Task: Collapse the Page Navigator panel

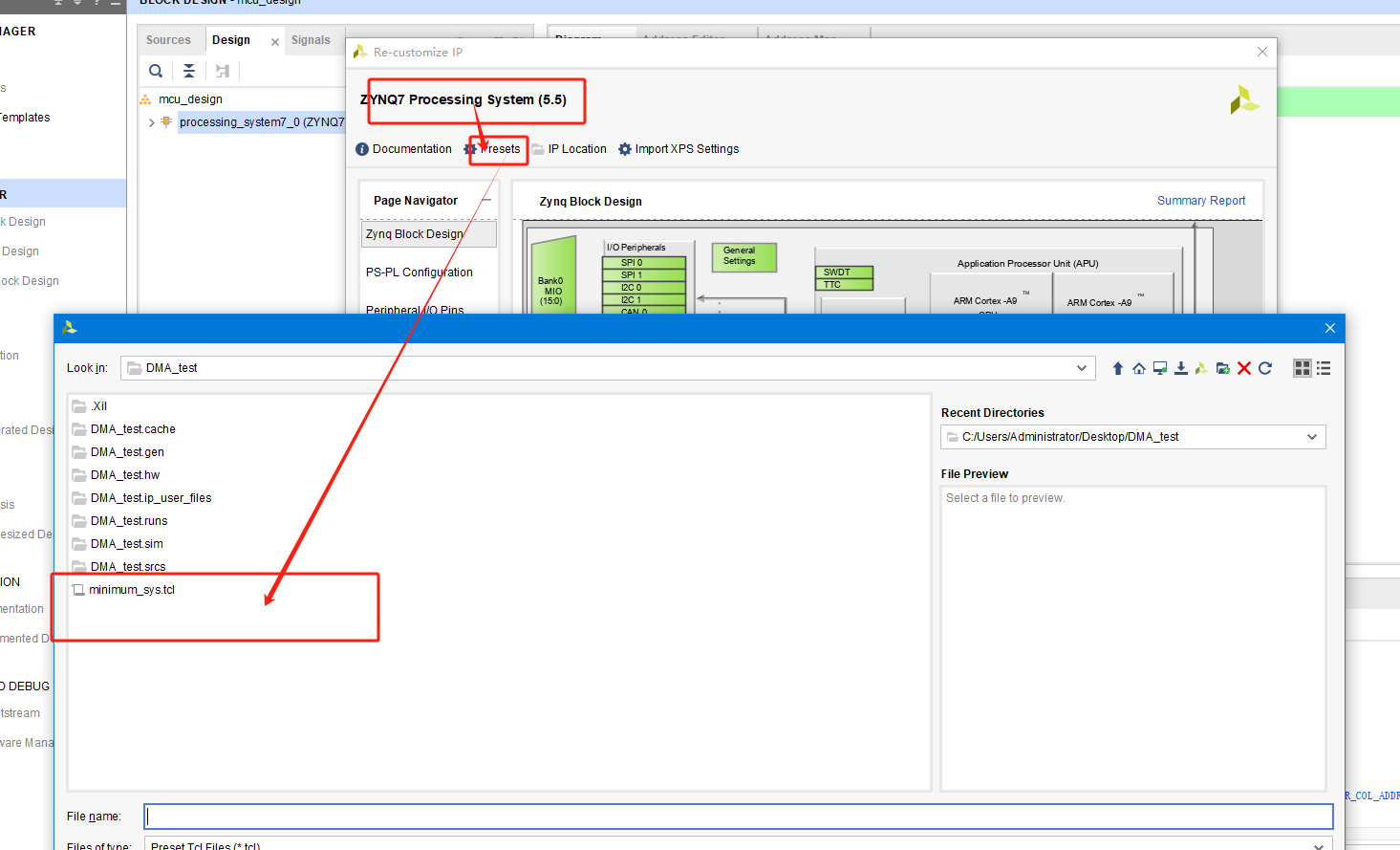Action: tap(486, 201)
